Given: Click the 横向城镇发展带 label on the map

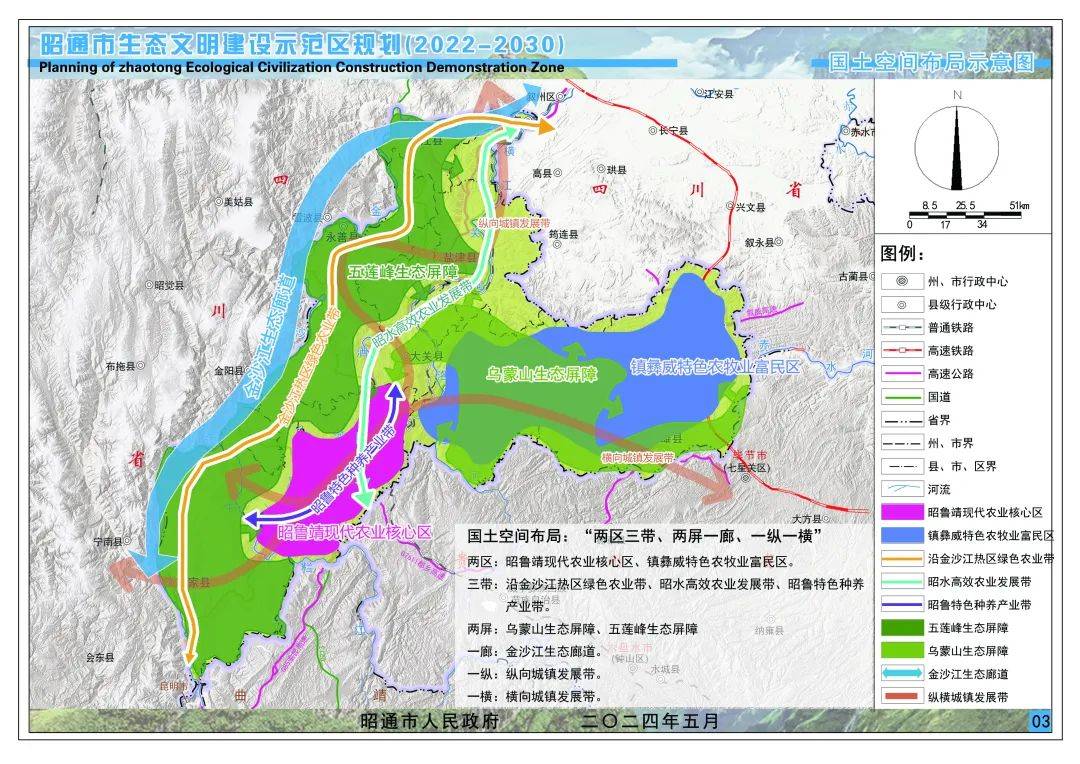Looking at the screenshot, I should pyautogui.click(x=637, y=457).
